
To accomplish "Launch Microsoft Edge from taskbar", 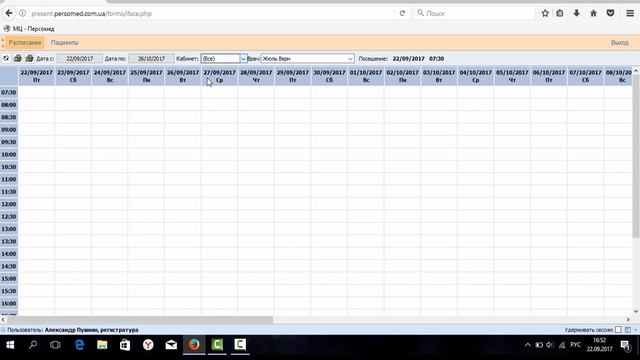I will (79, 345).
